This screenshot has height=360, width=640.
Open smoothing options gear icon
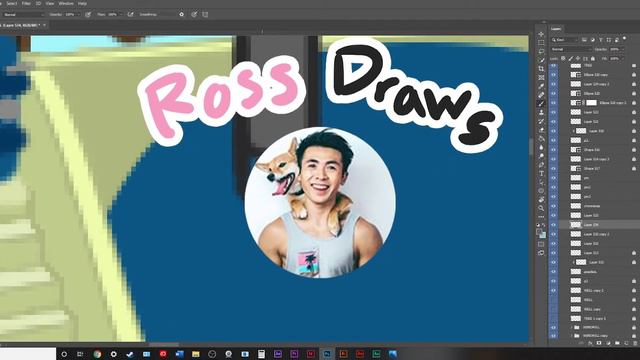pos(182,14)
